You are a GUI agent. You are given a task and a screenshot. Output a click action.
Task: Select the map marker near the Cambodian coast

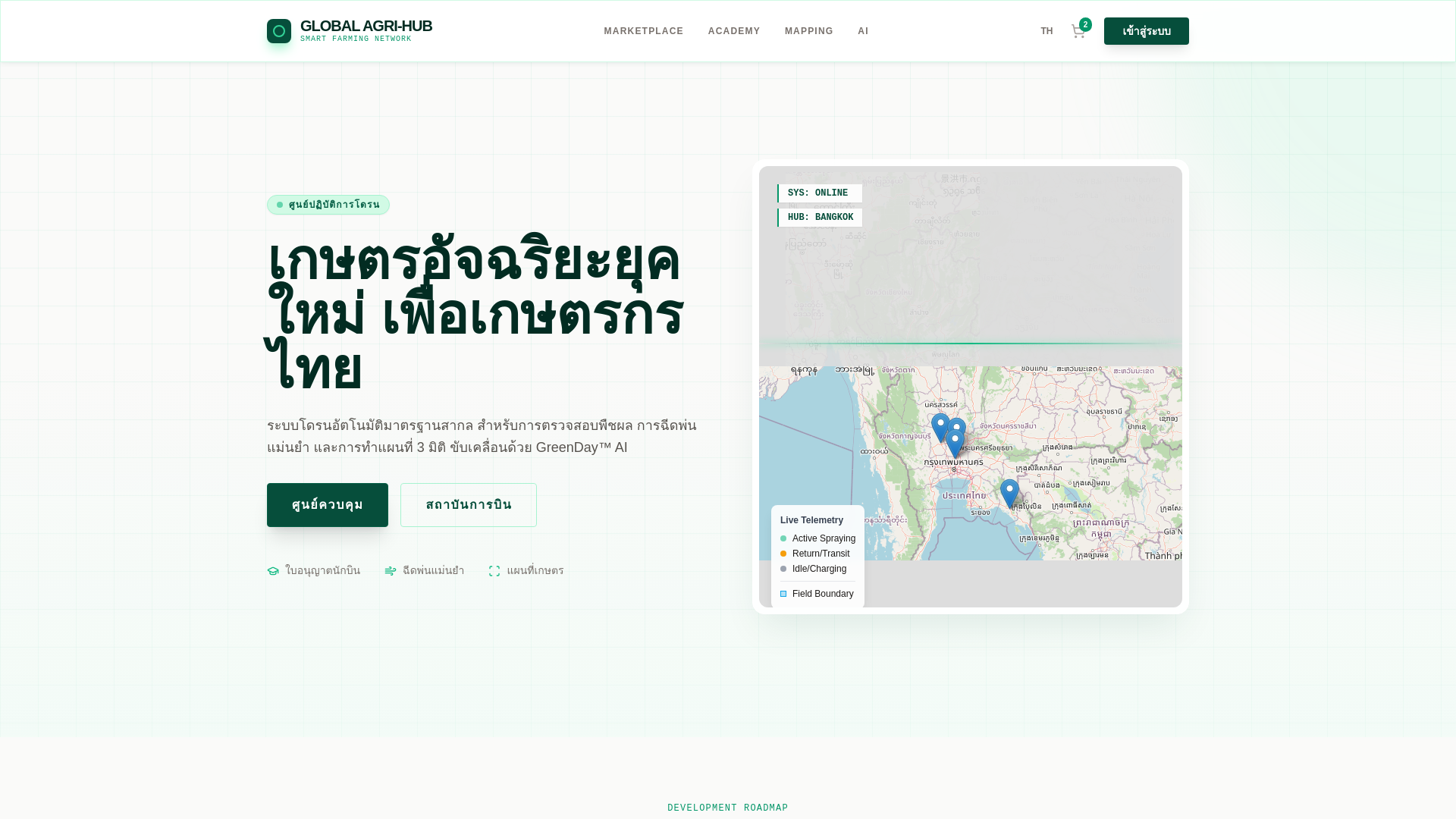[x=1009, y=494]
